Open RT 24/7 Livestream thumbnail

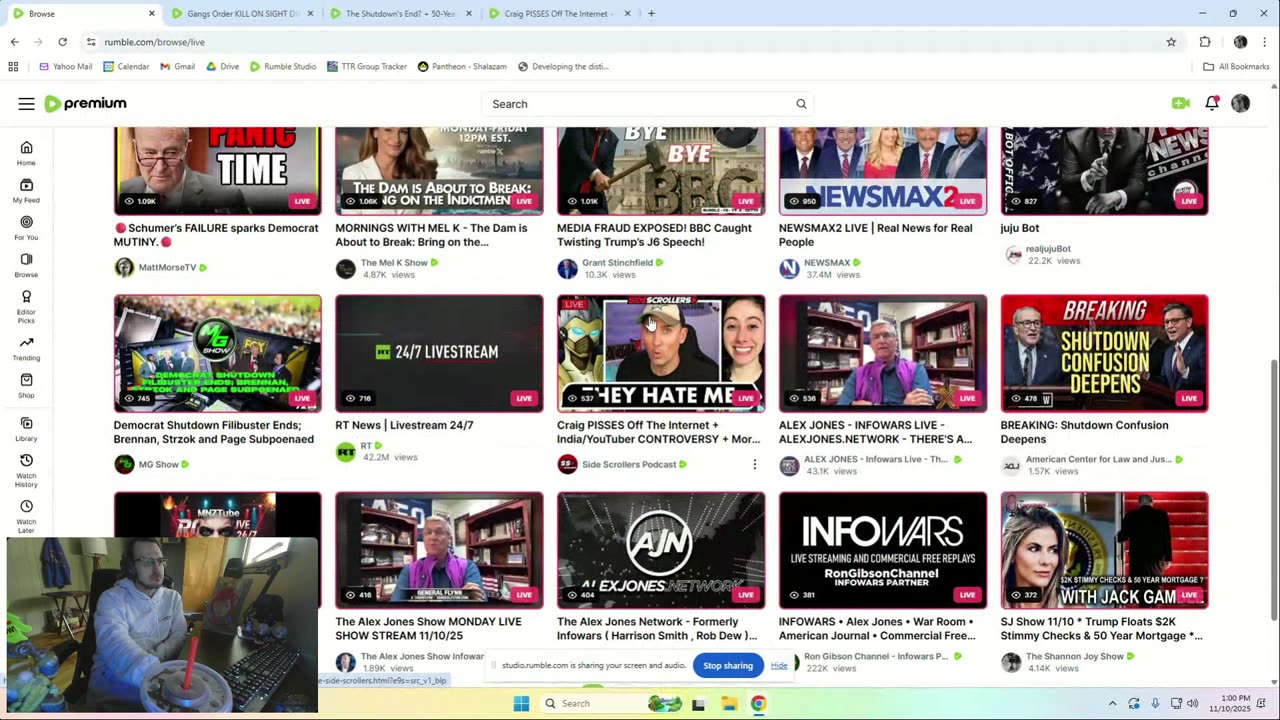tap(439, 353)
